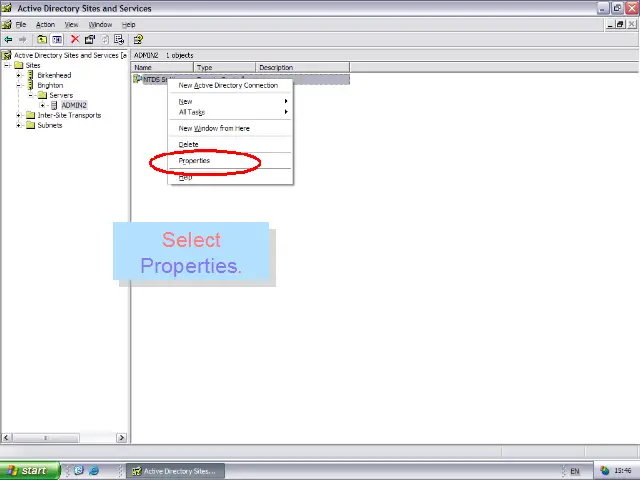
Task: Collapse the Brighton site node
Action: pyautogui.click(x=18, y=85)
